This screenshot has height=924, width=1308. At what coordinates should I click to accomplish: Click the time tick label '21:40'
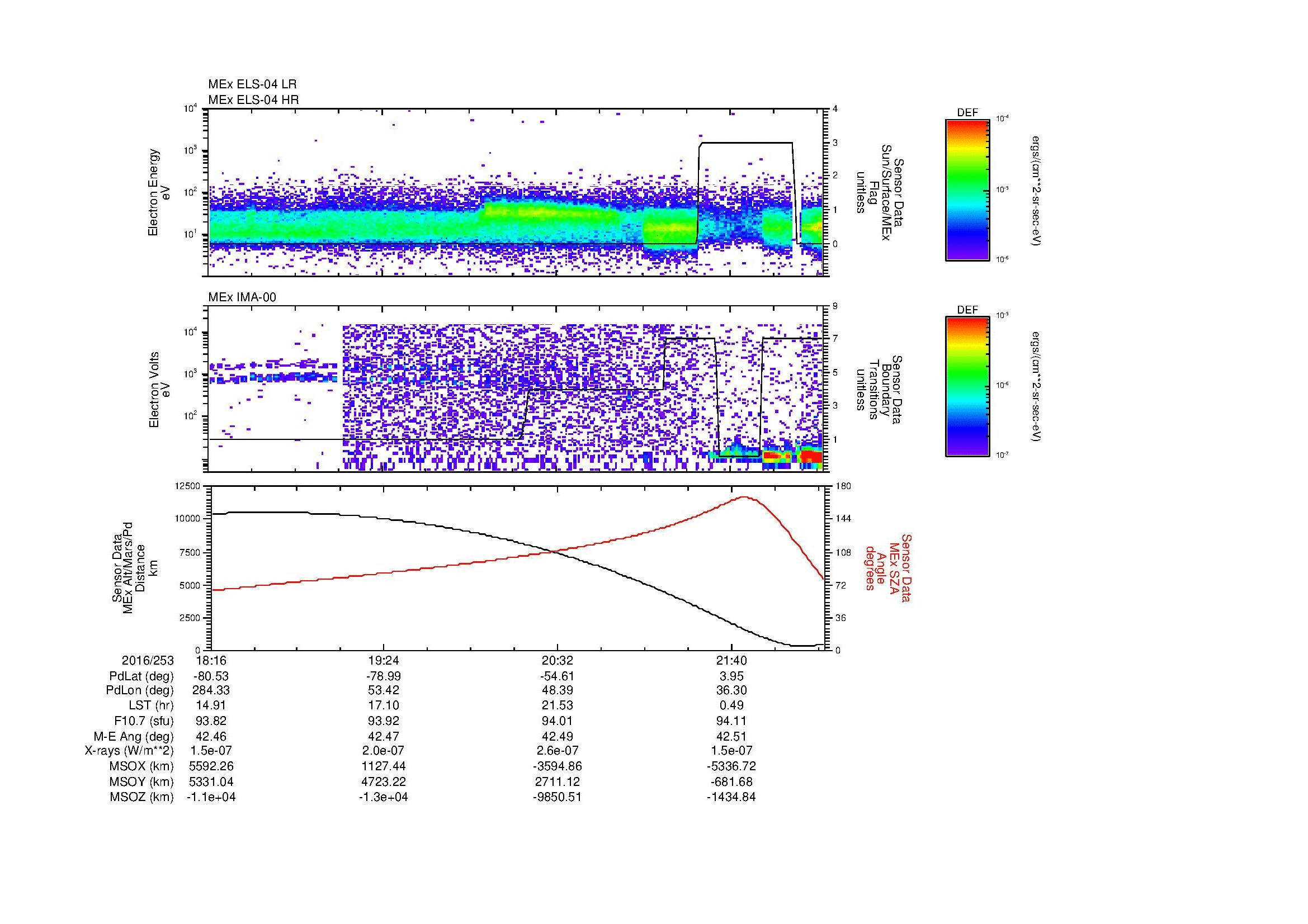click(x=731, y=661)
